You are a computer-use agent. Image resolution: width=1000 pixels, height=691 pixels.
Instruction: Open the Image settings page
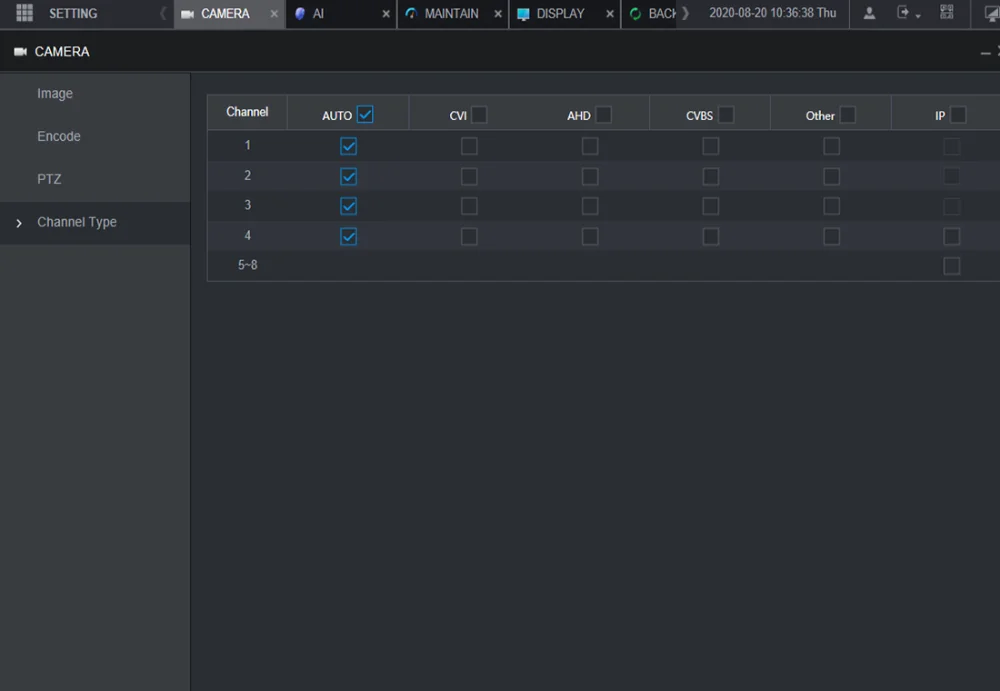94,94
